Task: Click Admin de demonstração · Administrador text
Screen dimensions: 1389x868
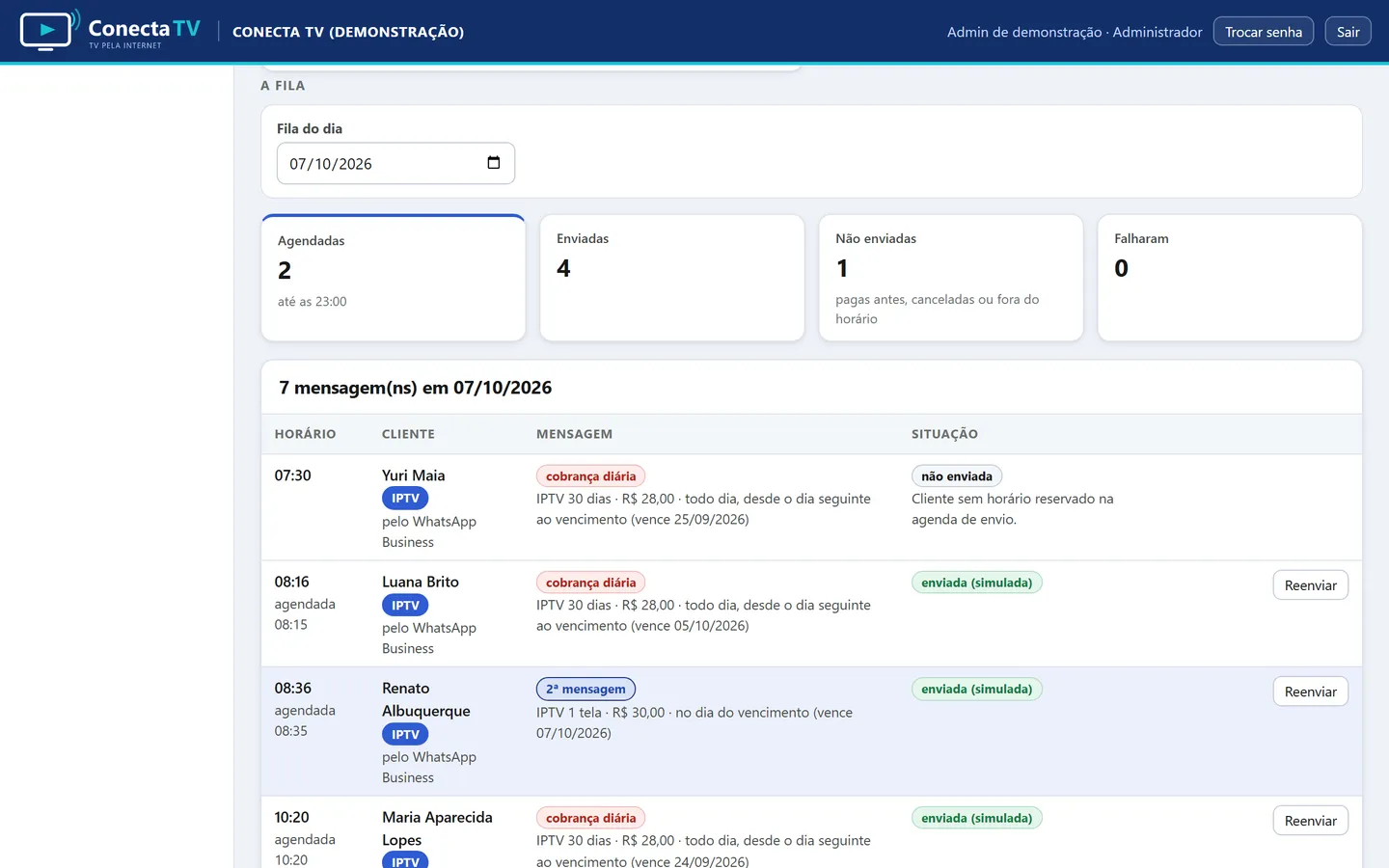Action: pyautogui.click(x=1075, y=32)
